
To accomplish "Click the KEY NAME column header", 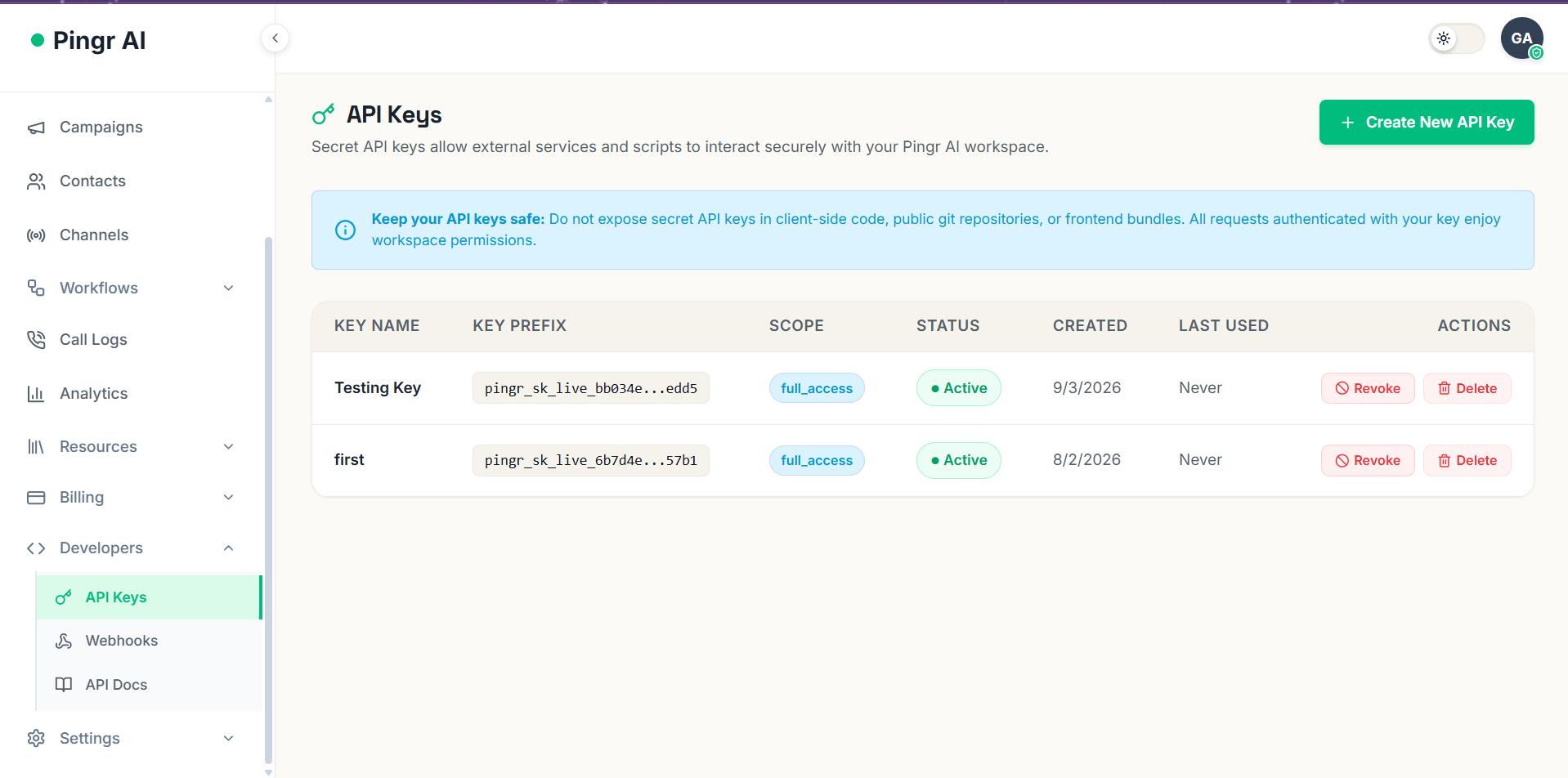I will pos(377,326).
